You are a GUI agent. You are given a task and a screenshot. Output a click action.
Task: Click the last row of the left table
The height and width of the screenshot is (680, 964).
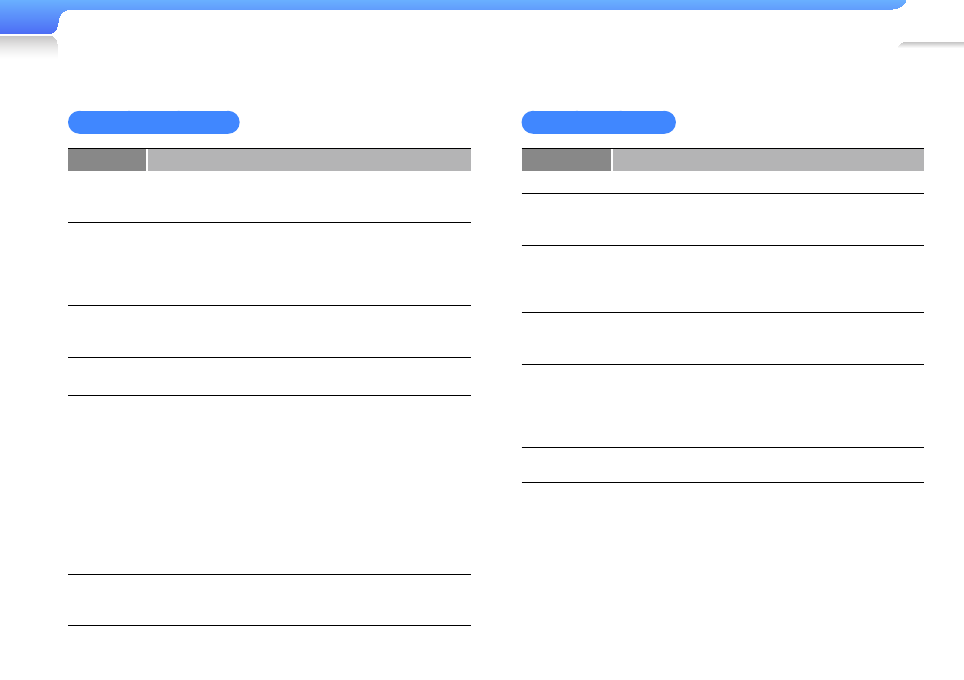pyautogui.click(x=269, y=600)
